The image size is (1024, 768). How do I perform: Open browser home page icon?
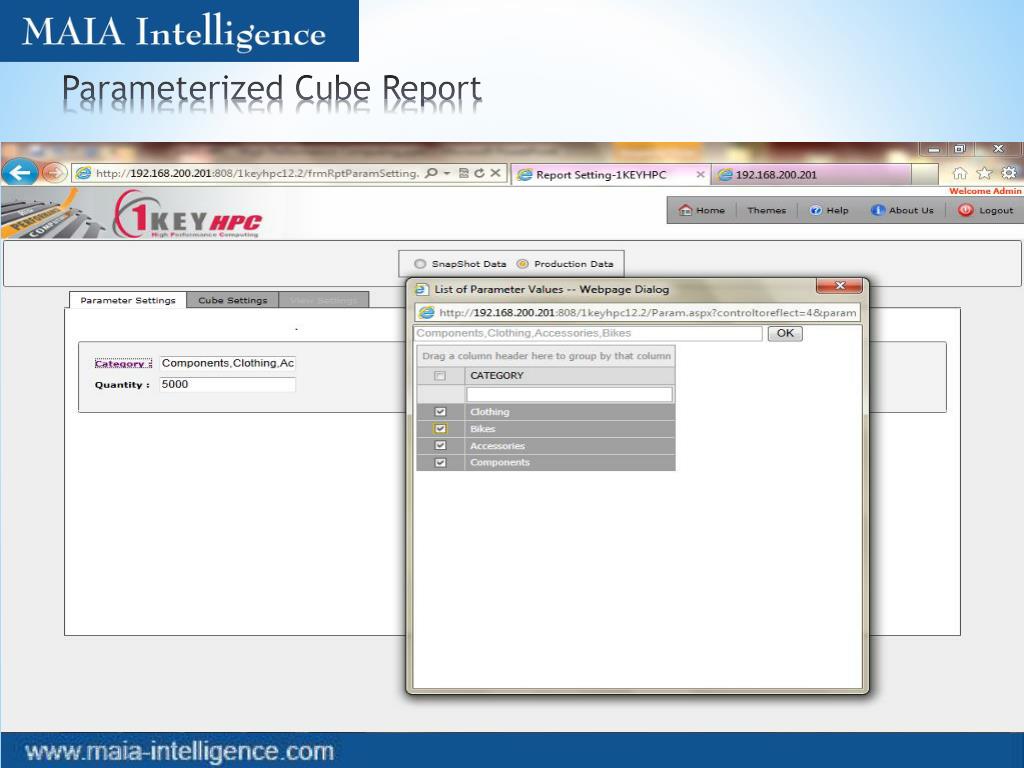959,173
